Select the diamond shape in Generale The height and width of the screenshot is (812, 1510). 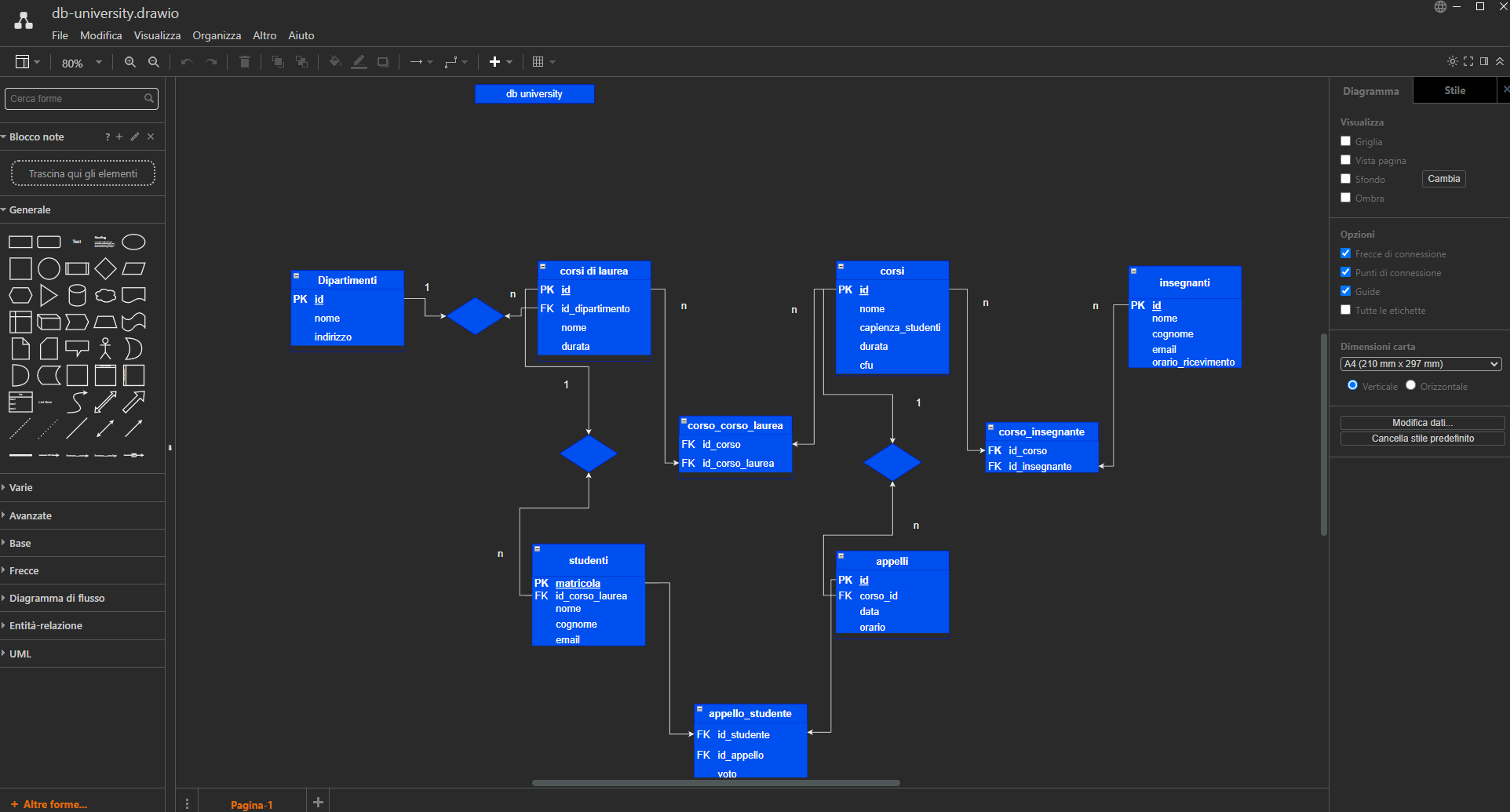click(x=105, y=268)
